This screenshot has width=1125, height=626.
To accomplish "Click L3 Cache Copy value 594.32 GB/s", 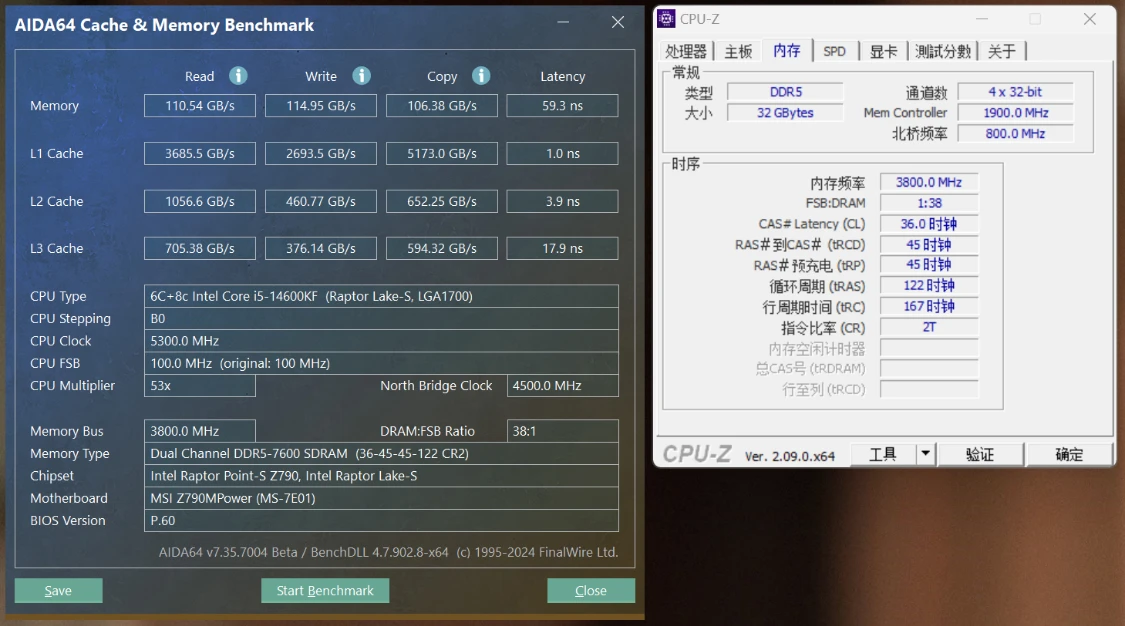I will point(442,248).
